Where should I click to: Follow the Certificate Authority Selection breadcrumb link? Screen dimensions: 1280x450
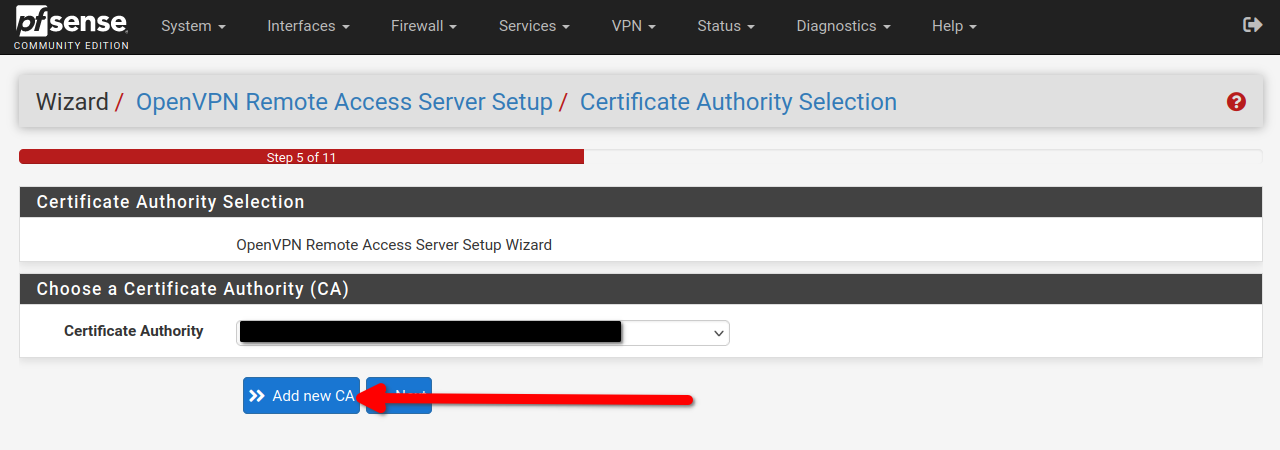point(738,102)
